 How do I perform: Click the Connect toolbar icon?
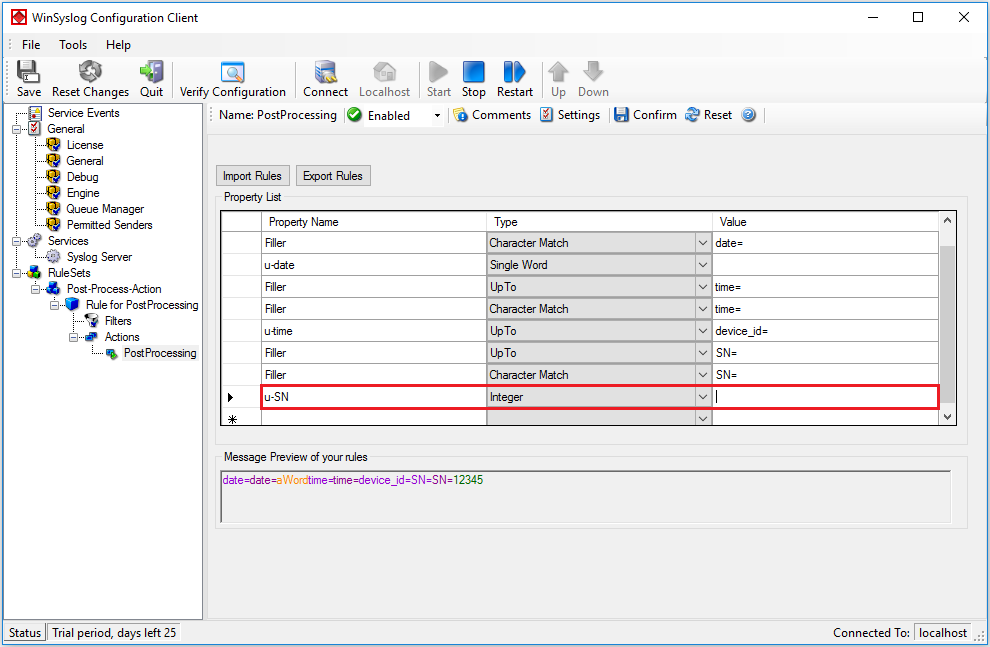coord(325,79)
